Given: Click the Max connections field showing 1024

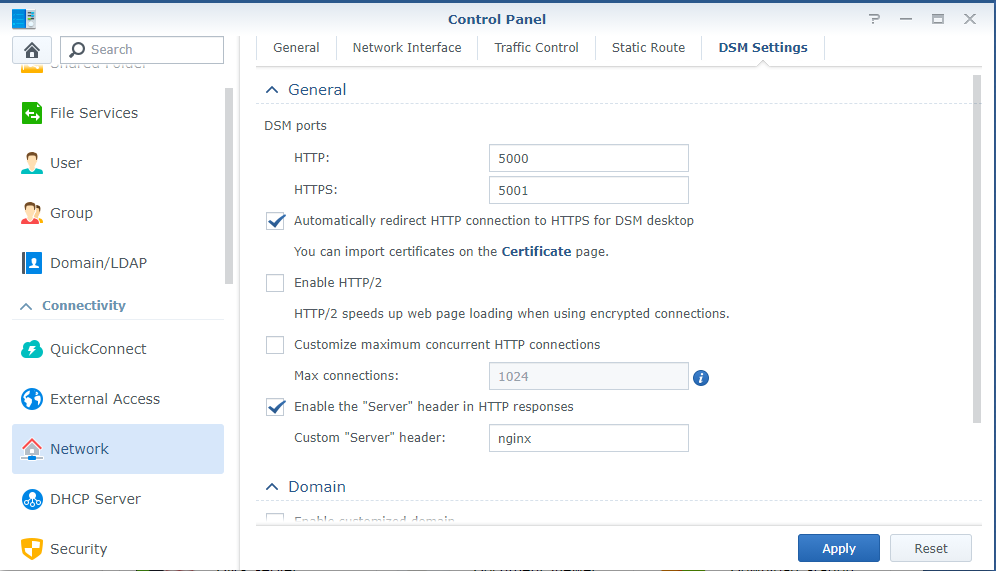Looking at the screenshot, I should [x=589, y=376].
